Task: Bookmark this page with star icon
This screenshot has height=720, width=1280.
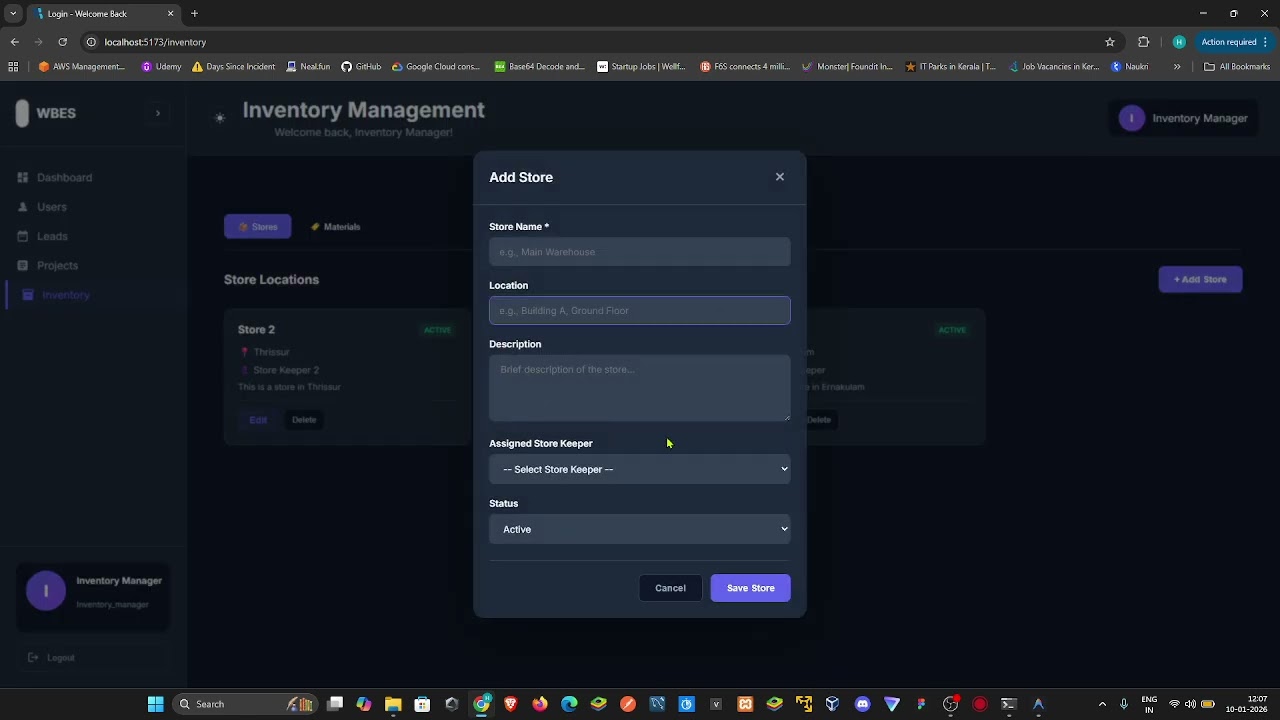Action: click(x=1110, y=42)
